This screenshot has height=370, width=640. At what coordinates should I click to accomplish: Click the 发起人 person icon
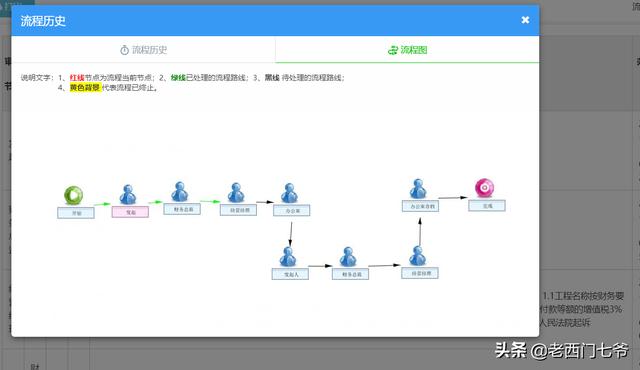288,257
